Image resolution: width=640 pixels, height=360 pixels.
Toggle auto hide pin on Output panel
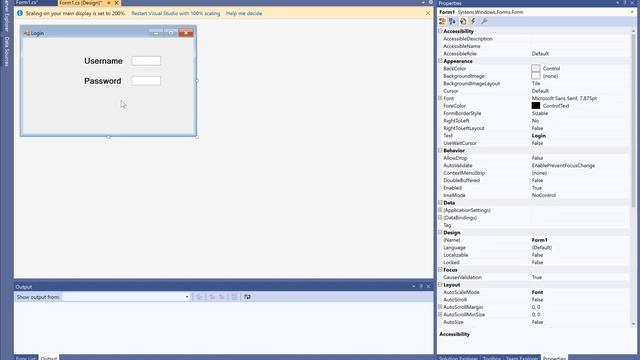click(x=421, y=287)
